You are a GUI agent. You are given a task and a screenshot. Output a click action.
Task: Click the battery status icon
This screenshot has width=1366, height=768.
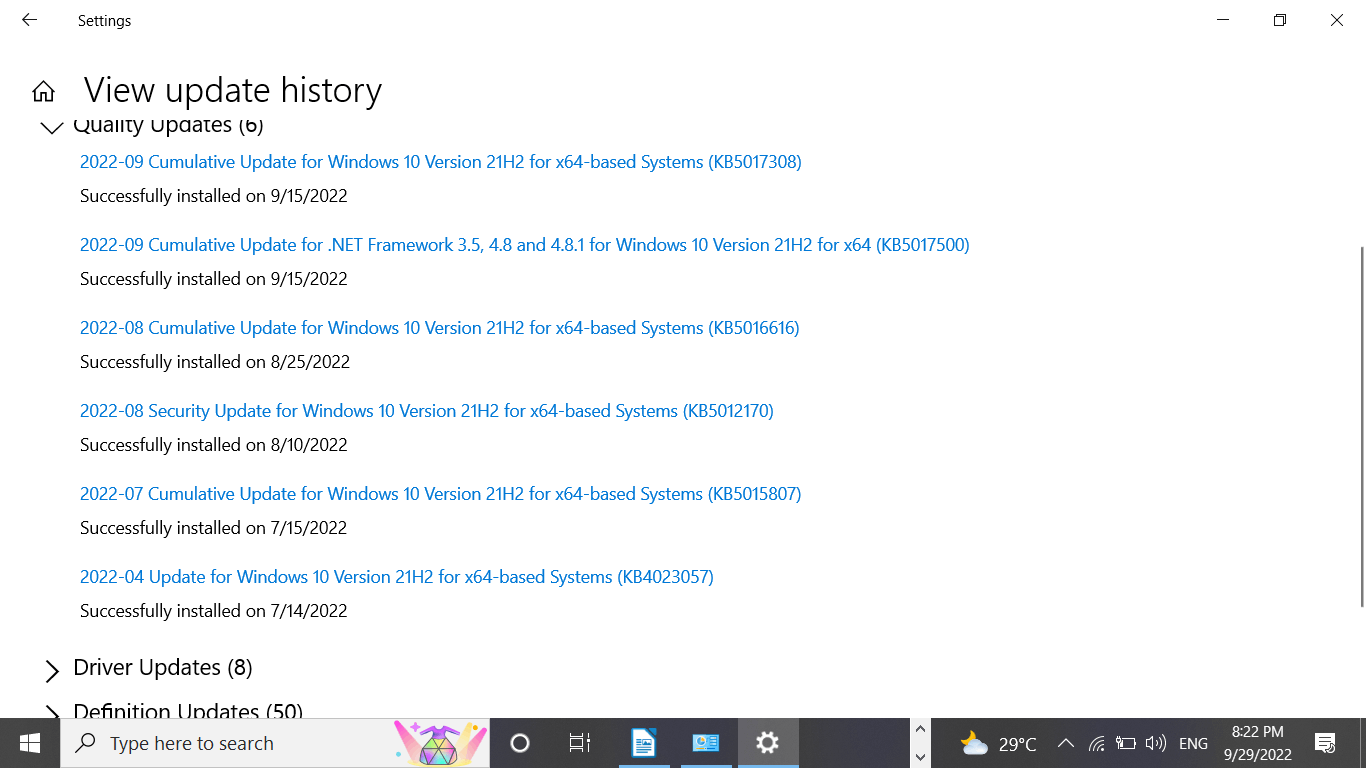[1126, 743]
